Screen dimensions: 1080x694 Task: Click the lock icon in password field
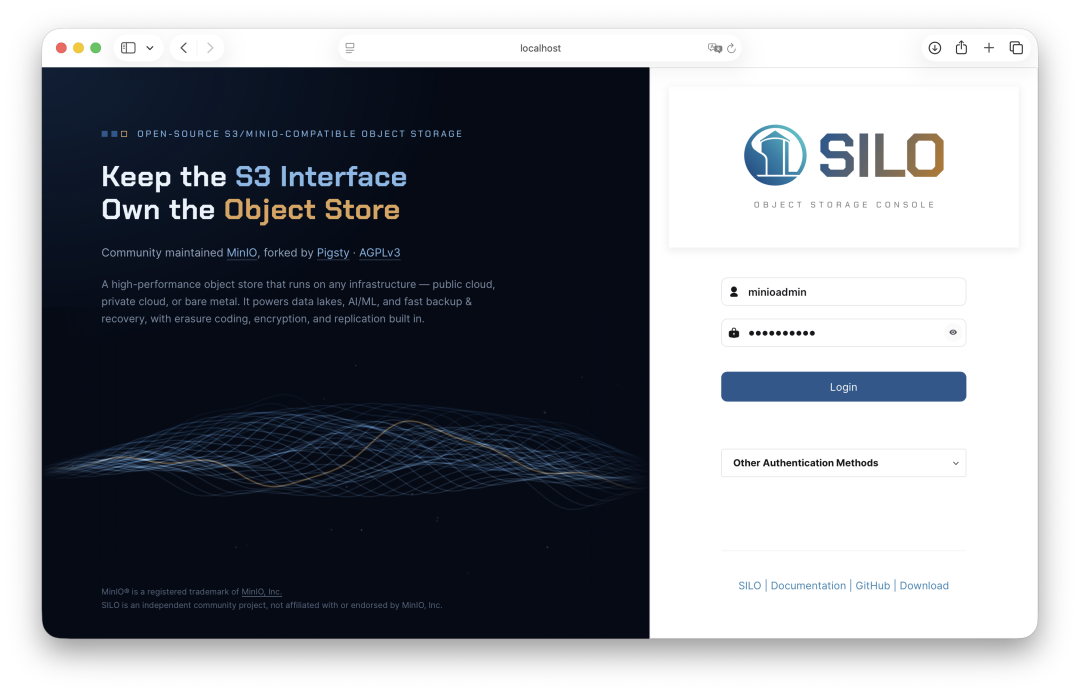tap(734, 333)
